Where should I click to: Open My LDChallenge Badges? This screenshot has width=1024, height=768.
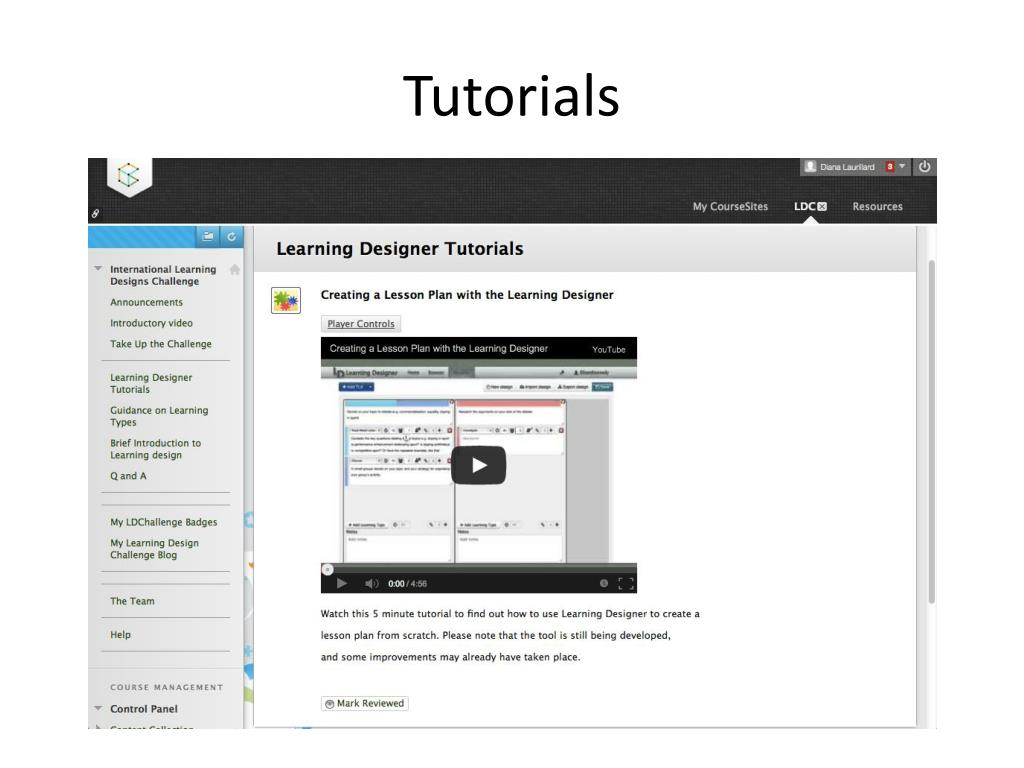tap(163, 522)
